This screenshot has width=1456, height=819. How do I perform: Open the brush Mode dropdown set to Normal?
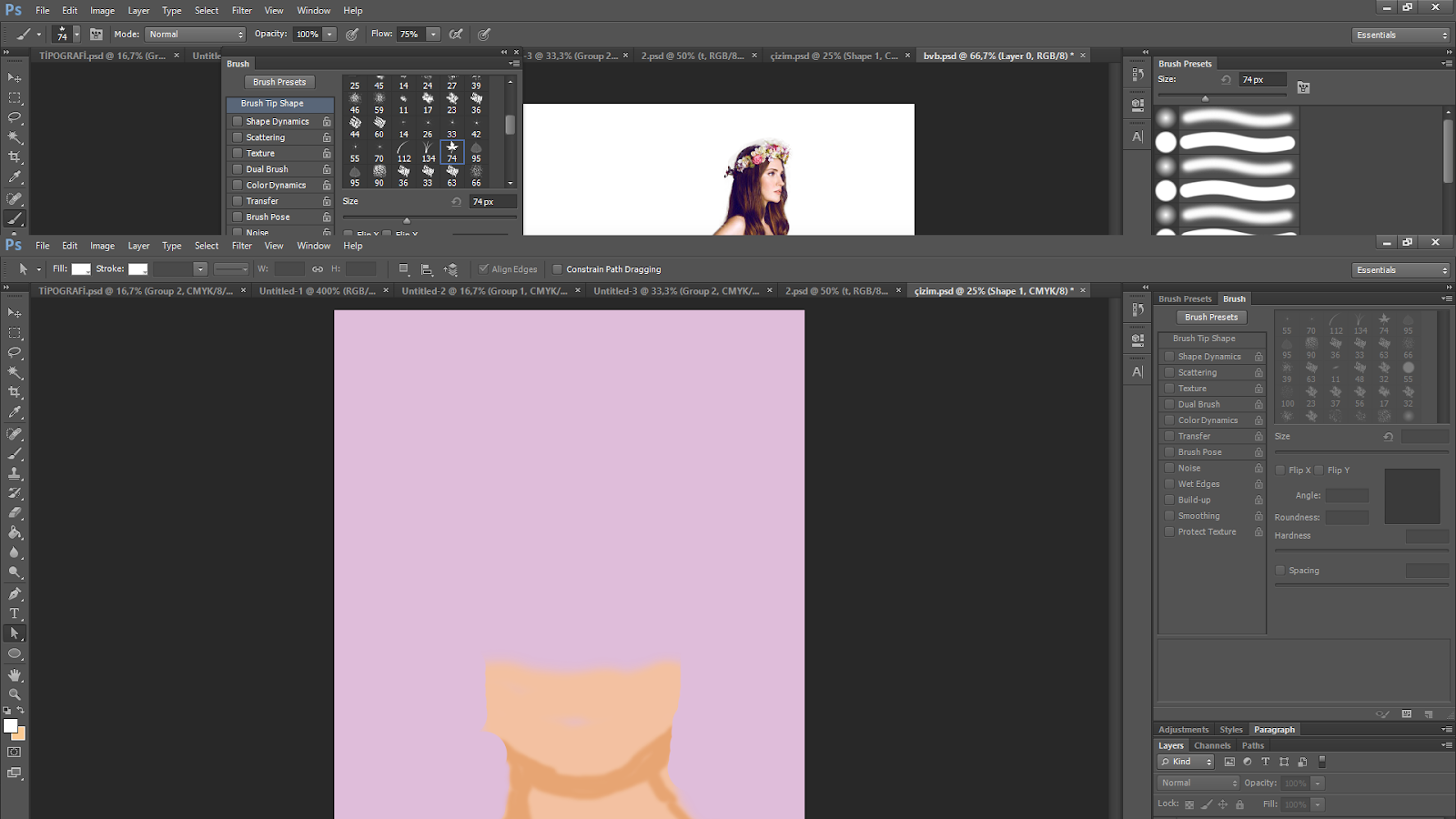pos(196,35)
